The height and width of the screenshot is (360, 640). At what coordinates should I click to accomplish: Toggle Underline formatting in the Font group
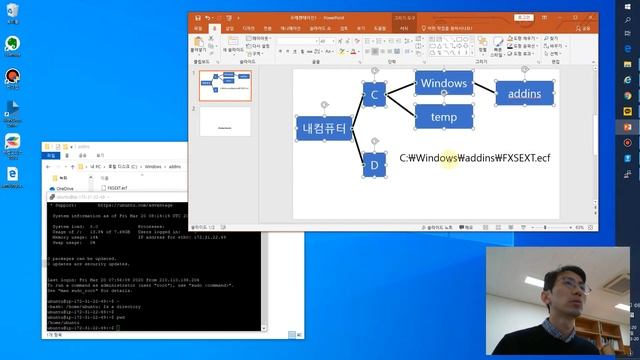click(295, 51)
